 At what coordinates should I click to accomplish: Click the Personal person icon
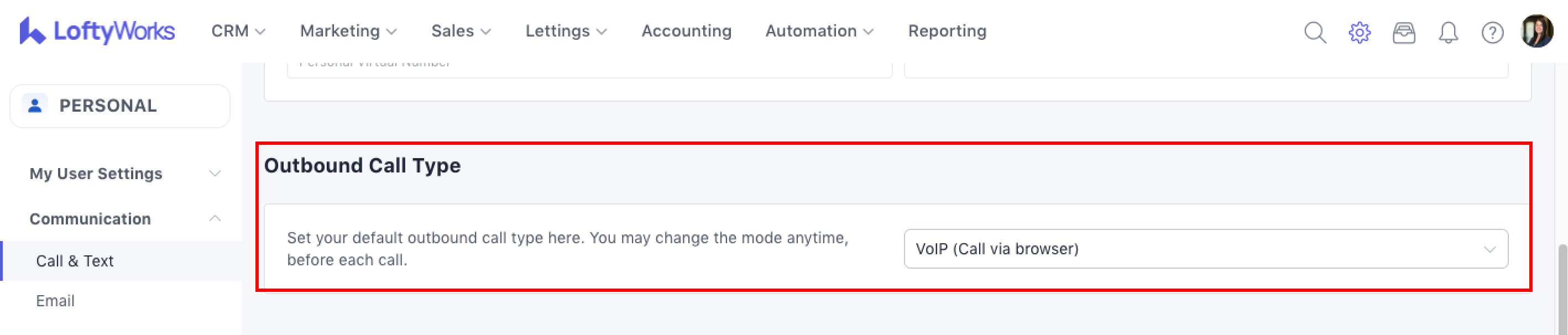point(35,106)
